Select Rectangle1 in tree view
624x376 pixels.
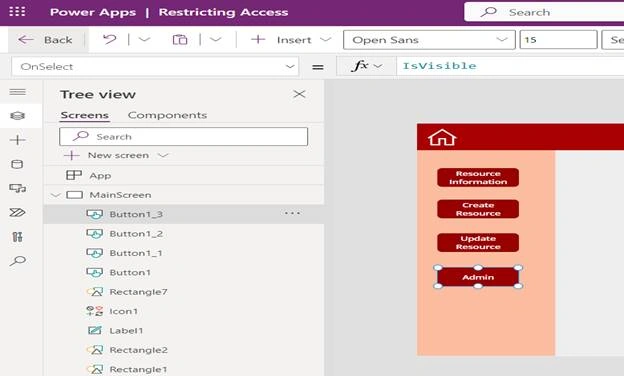click(x=138, y=370)
